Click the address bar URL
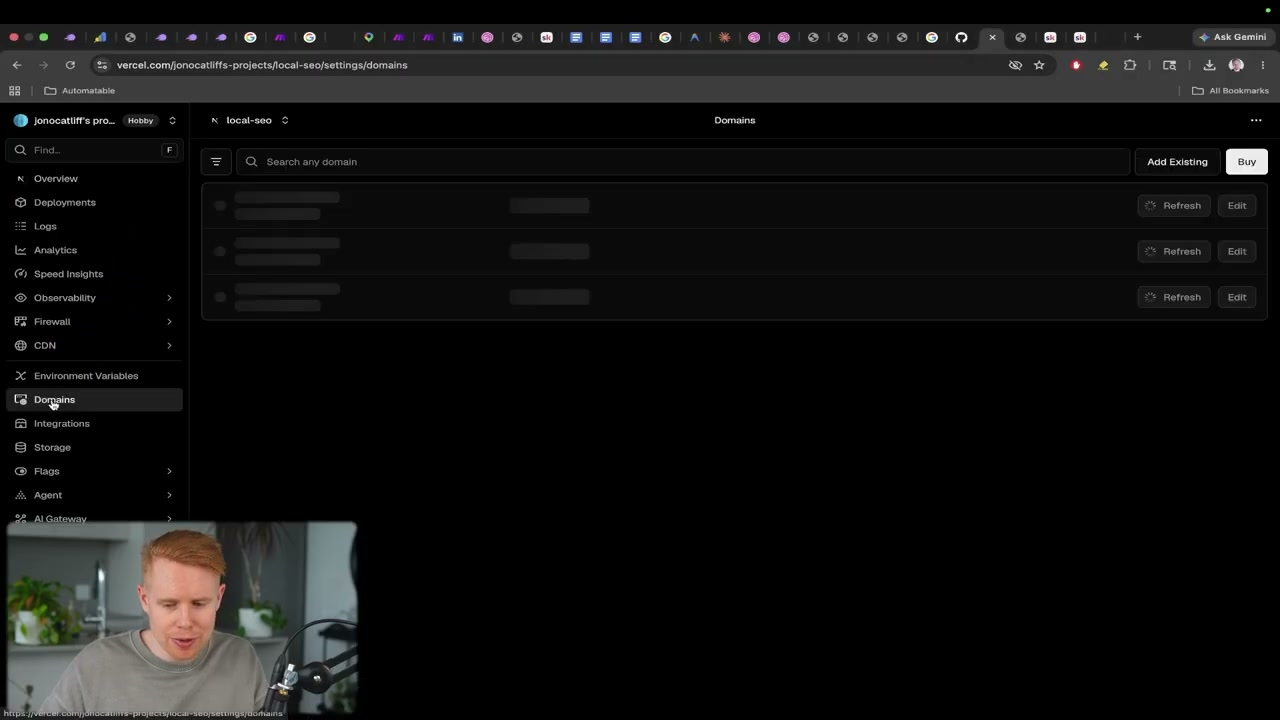1280x720 pixels. tap(262, 65)
